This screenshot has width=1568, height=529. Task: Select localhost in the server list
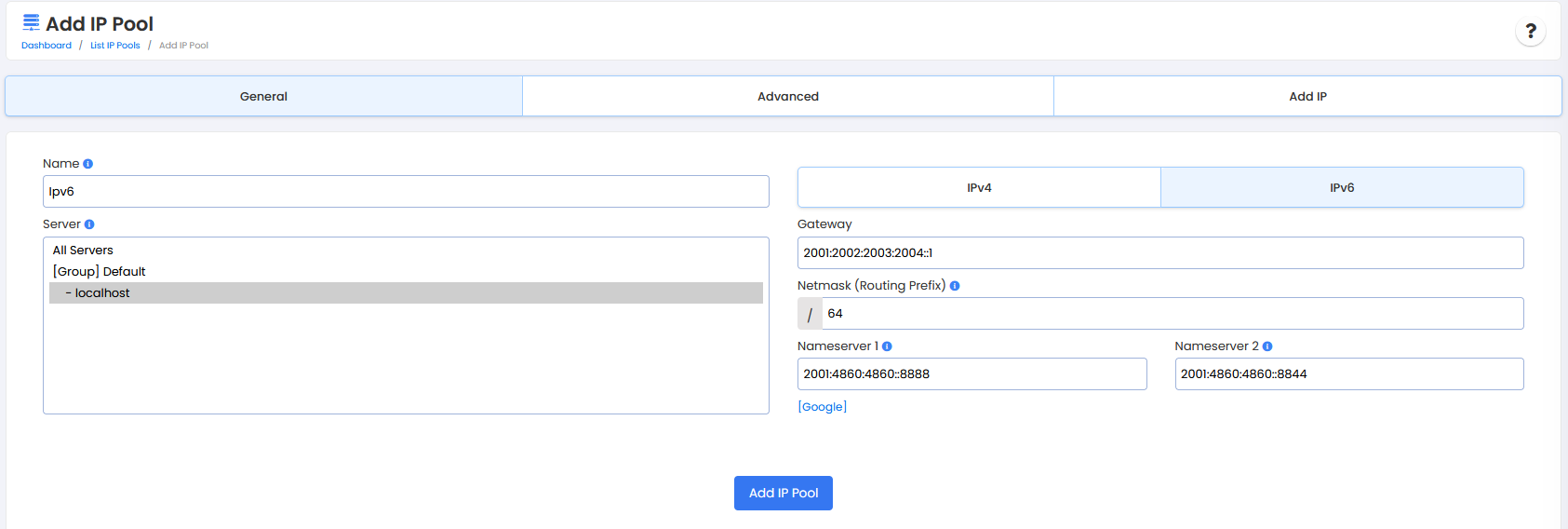pos(102,293)
